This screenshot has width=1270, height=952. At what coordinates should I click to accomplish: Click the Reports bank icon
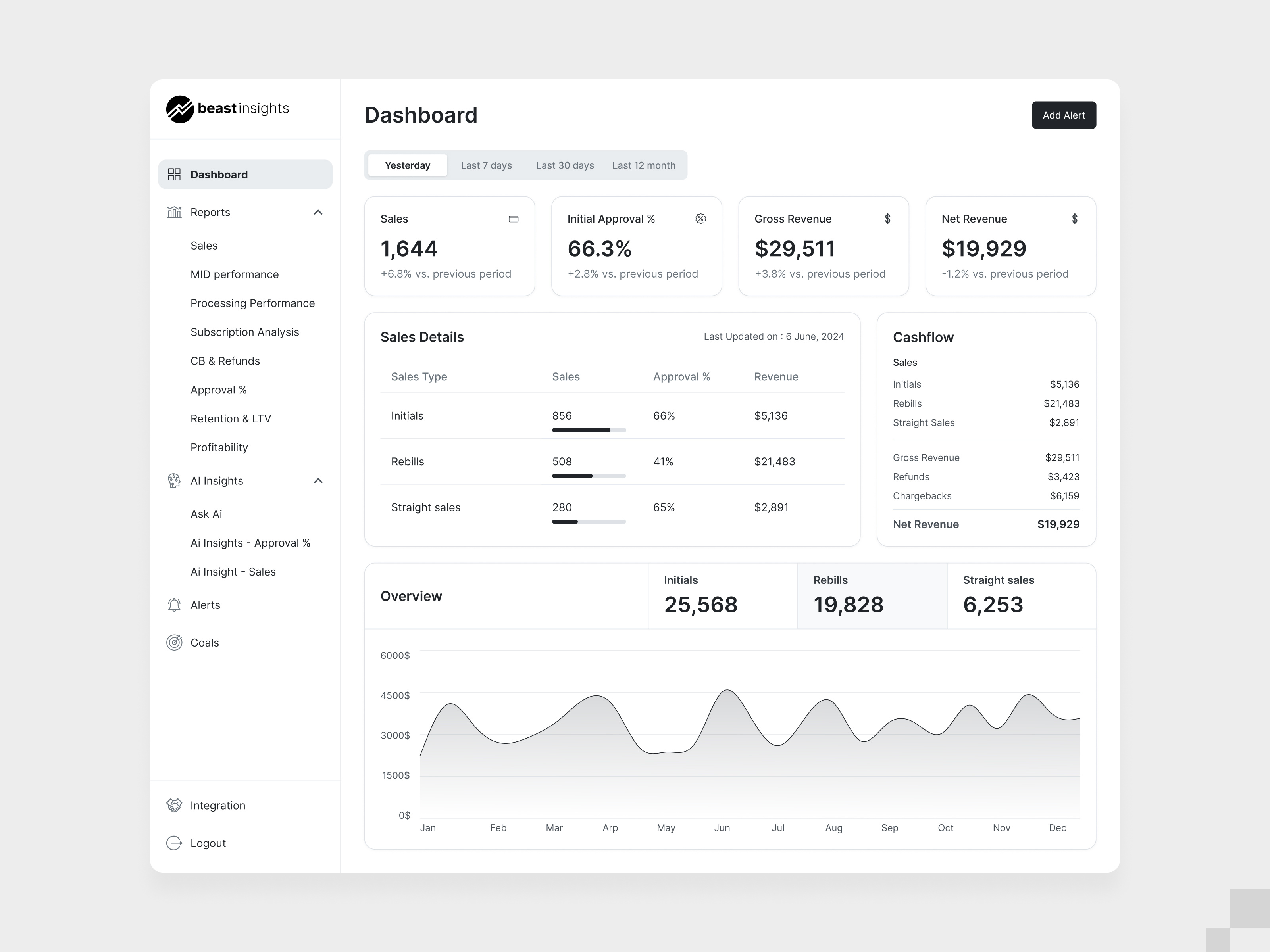click(x=175, y=212)
